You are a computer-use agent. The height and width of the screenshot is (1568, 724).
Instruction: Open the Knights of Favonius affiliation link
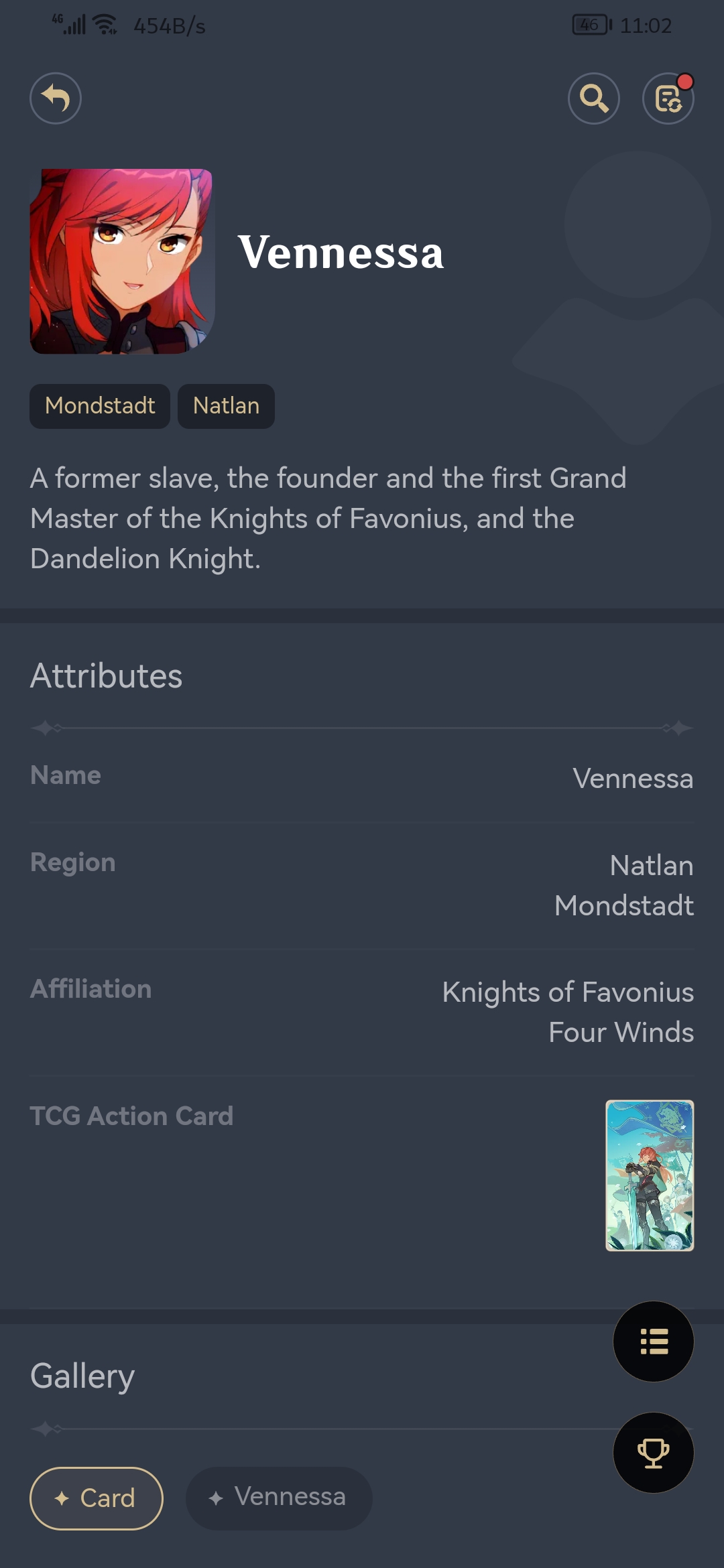click(568, 992)
